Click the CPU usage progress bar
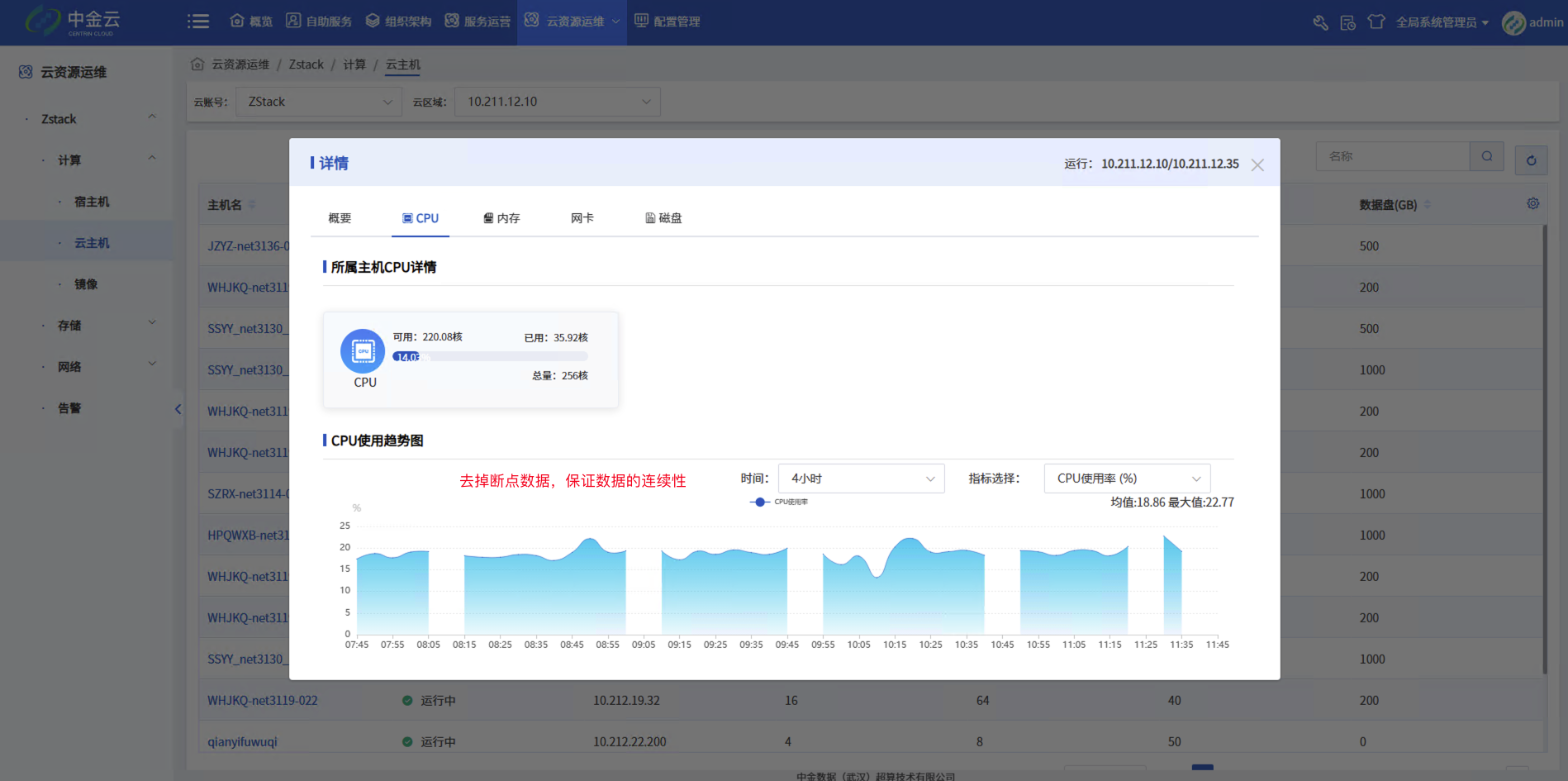The height and width of the screenshot is (781, 1568). click(490, 357)
